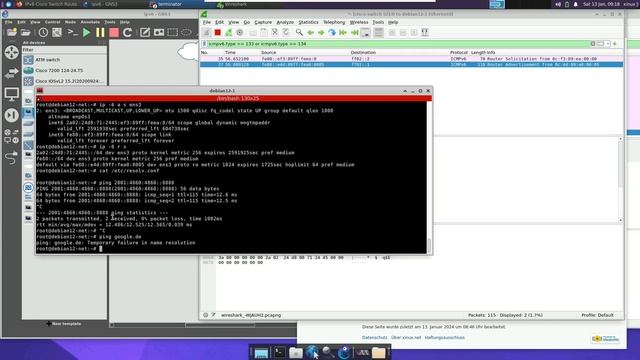Select the add-a-link cable tool in GNS3
Viewport: 640px width, 360px height.
[x=11, y=157]
